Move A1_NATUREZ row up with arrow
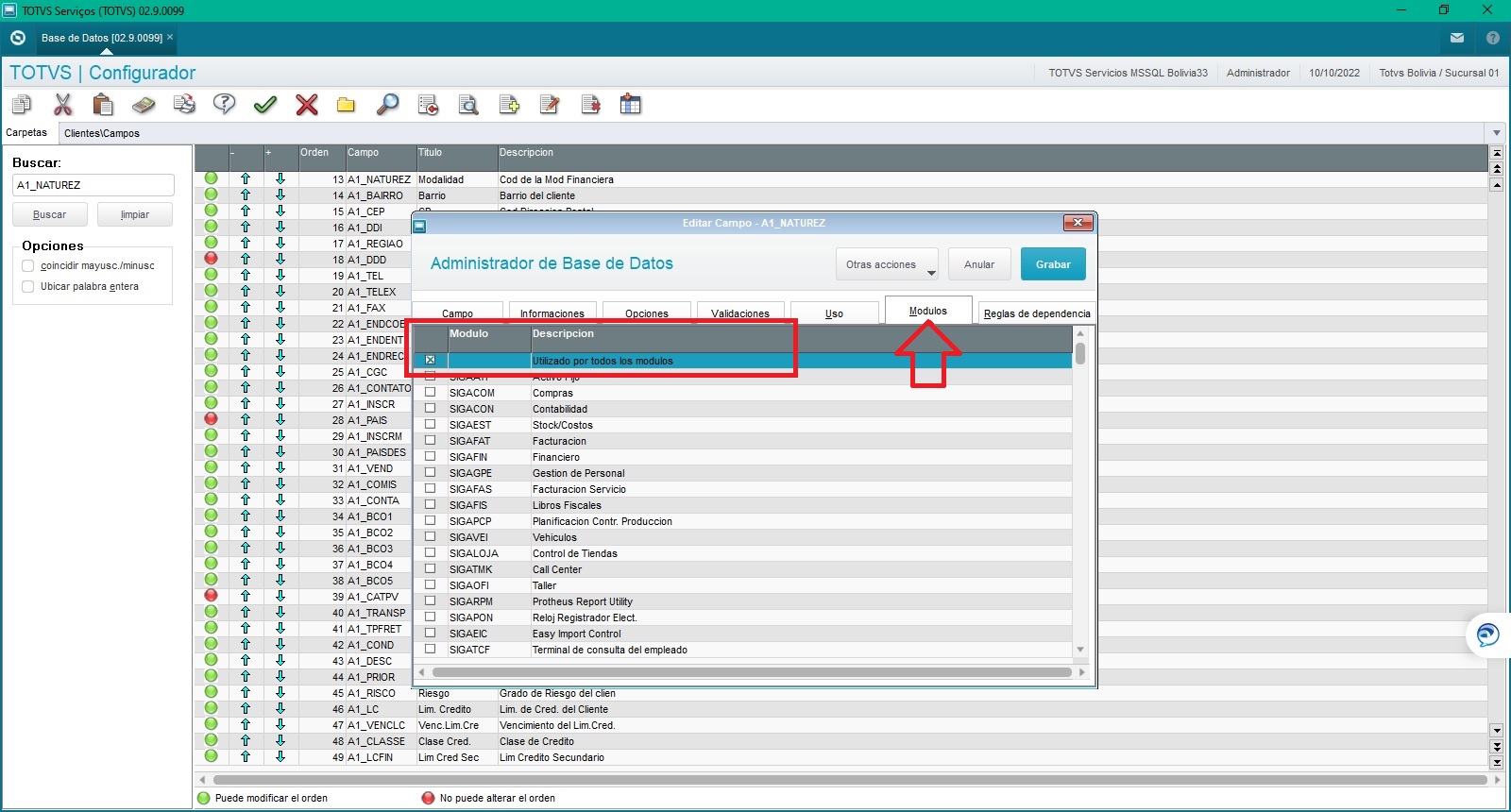This screenshot has width=1511, height=812. (x=246, y=178)
